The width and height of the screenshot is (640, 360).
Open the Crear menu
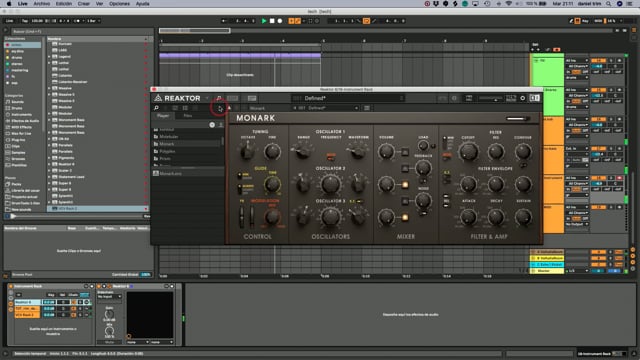coord(84,4)
